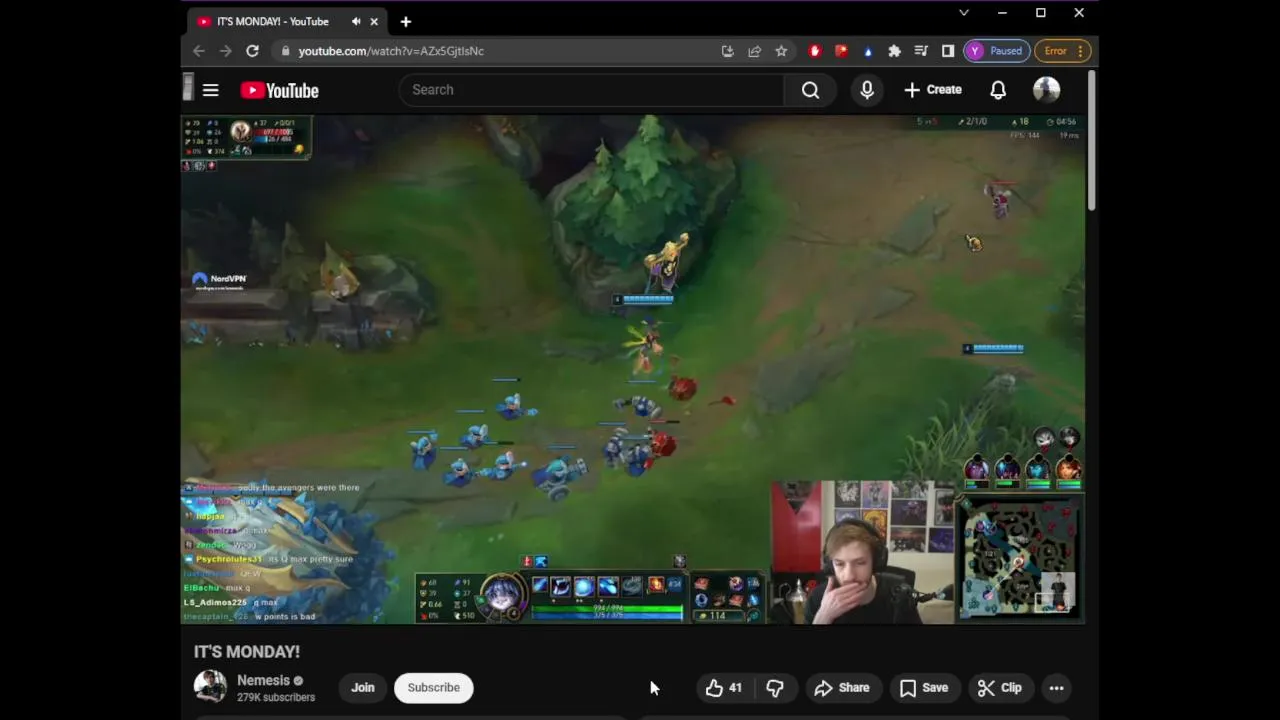Run search with the magnifier button
1280x720 pixels.
point(810,90)
